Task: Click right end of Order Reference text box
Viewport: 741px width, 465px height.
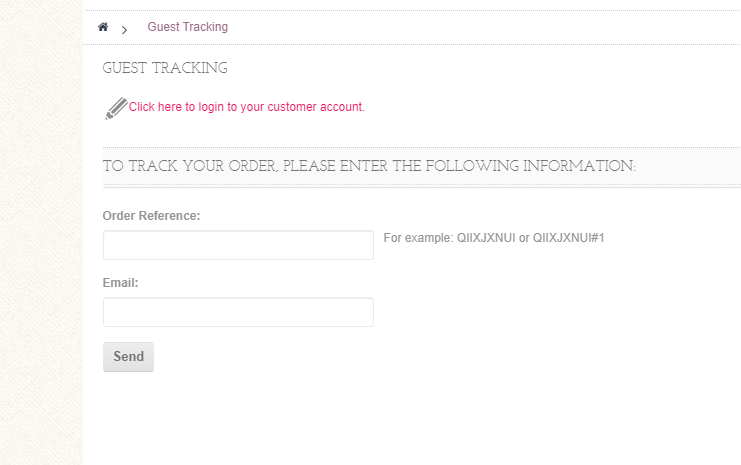Action: [x=362, y=245]
